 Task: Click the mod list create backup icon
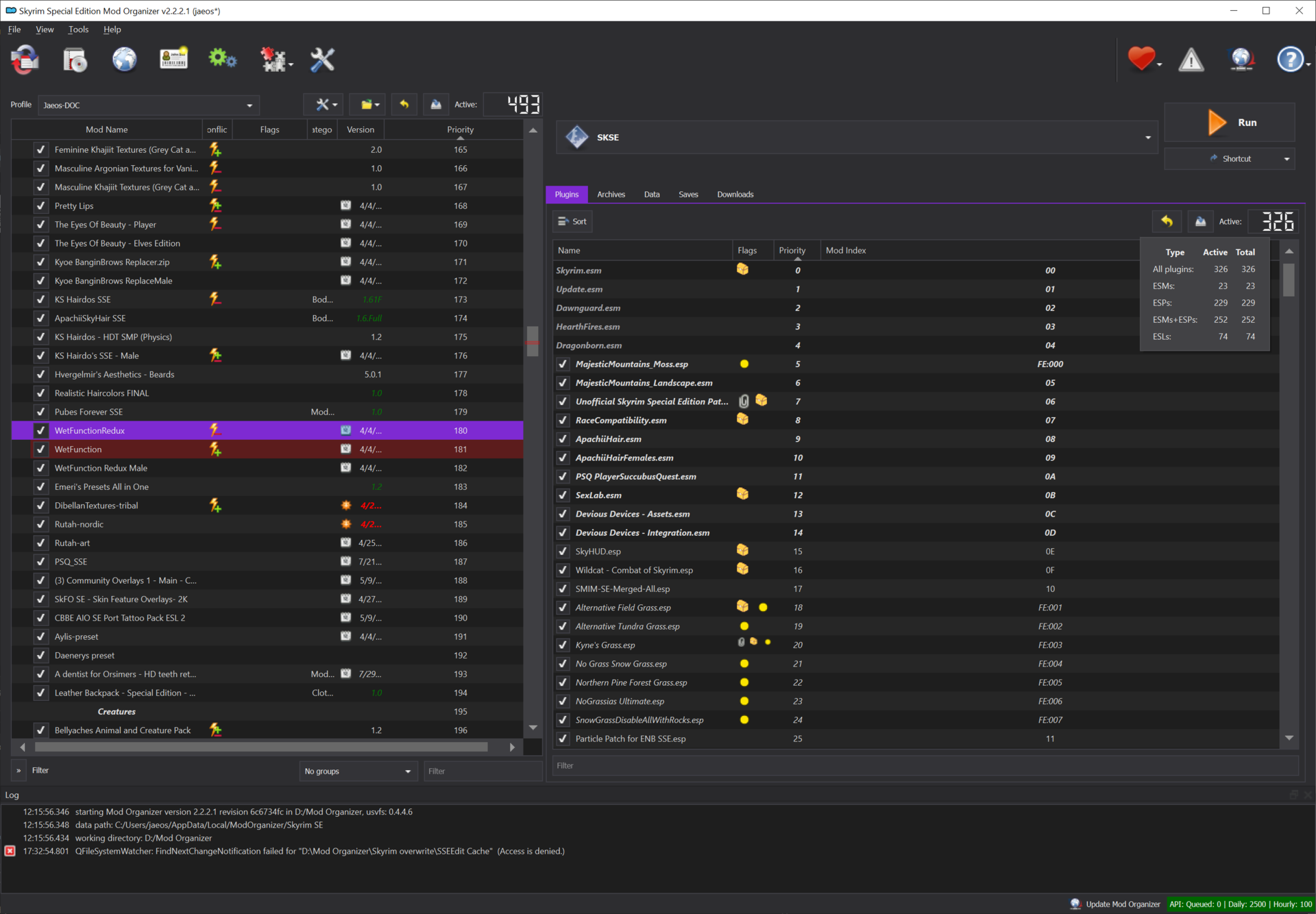click(436, 104)
